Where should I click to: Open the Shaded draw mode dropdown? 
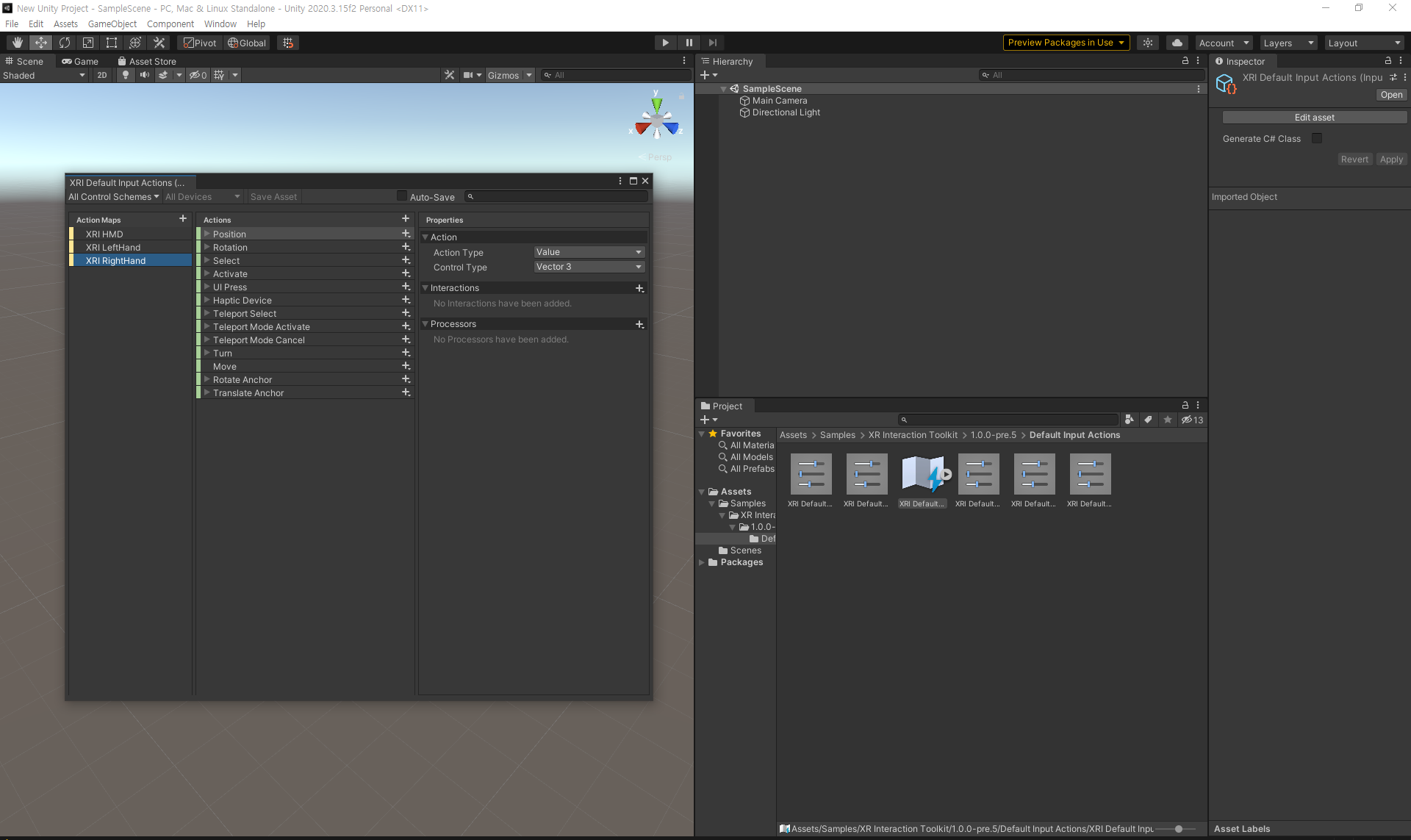coord(44,75)
